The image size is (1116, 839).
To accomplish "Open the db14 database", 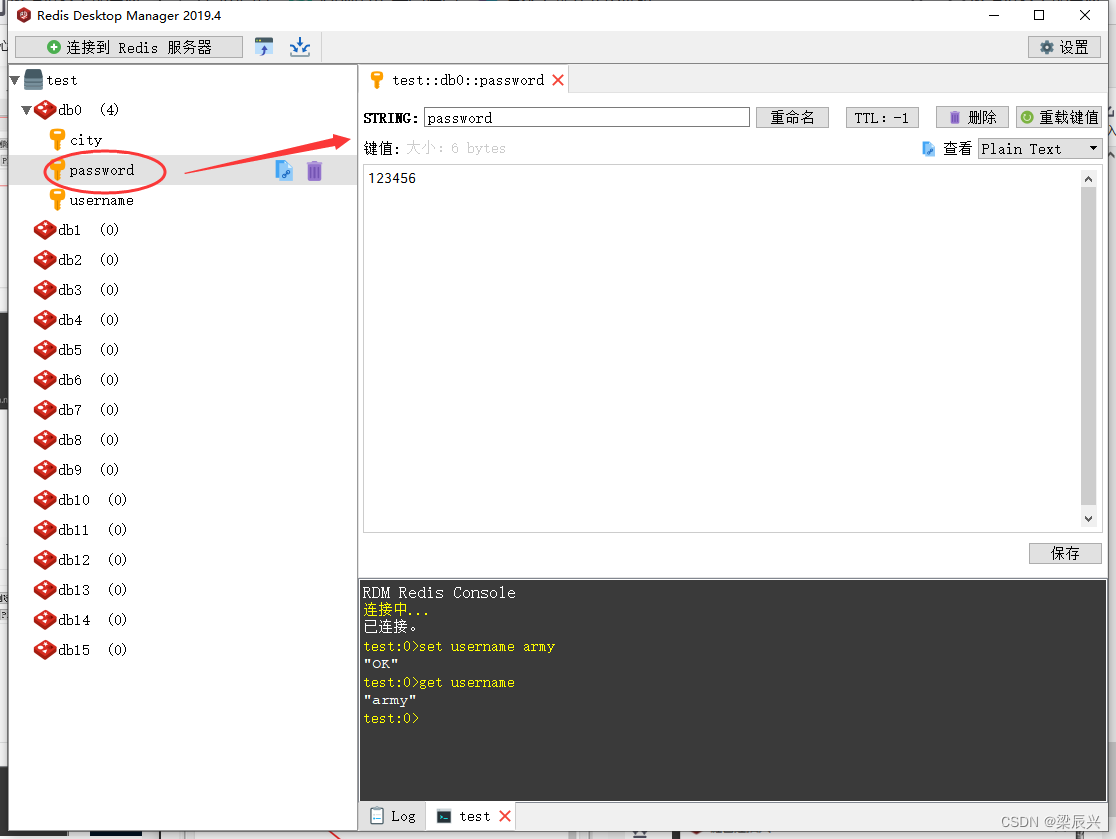I will coord(80,619).
